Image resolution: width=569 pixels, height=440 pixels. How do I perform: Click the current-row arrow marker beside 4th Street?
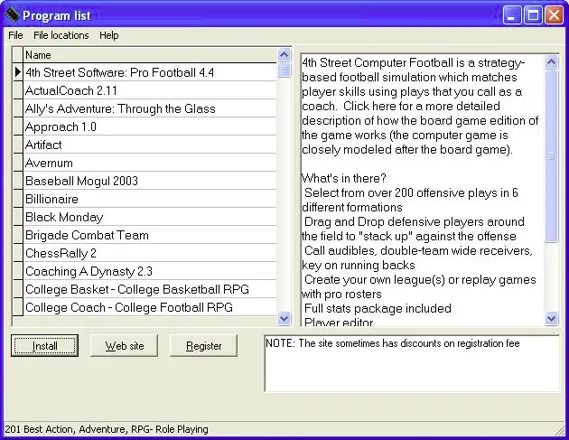tap(18, 72)
